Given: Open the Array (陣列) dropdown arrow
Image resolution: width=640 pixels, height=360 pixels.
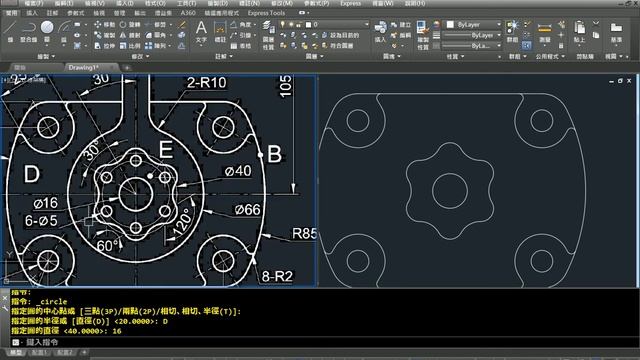Looking at the screenshot, I should tap(170, 46).
